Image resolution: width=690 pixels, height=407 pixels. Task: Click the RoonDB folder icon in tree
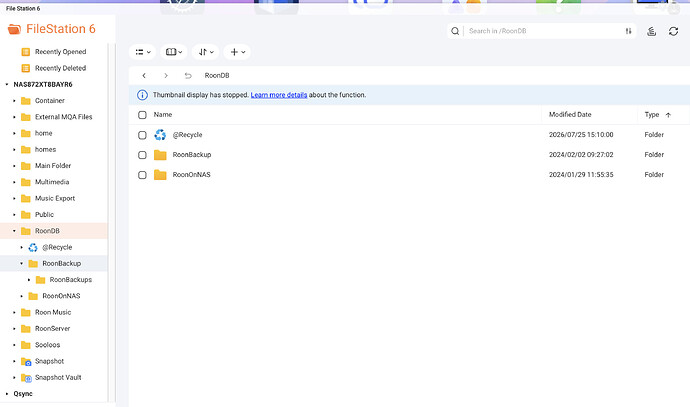coord(26,231)
